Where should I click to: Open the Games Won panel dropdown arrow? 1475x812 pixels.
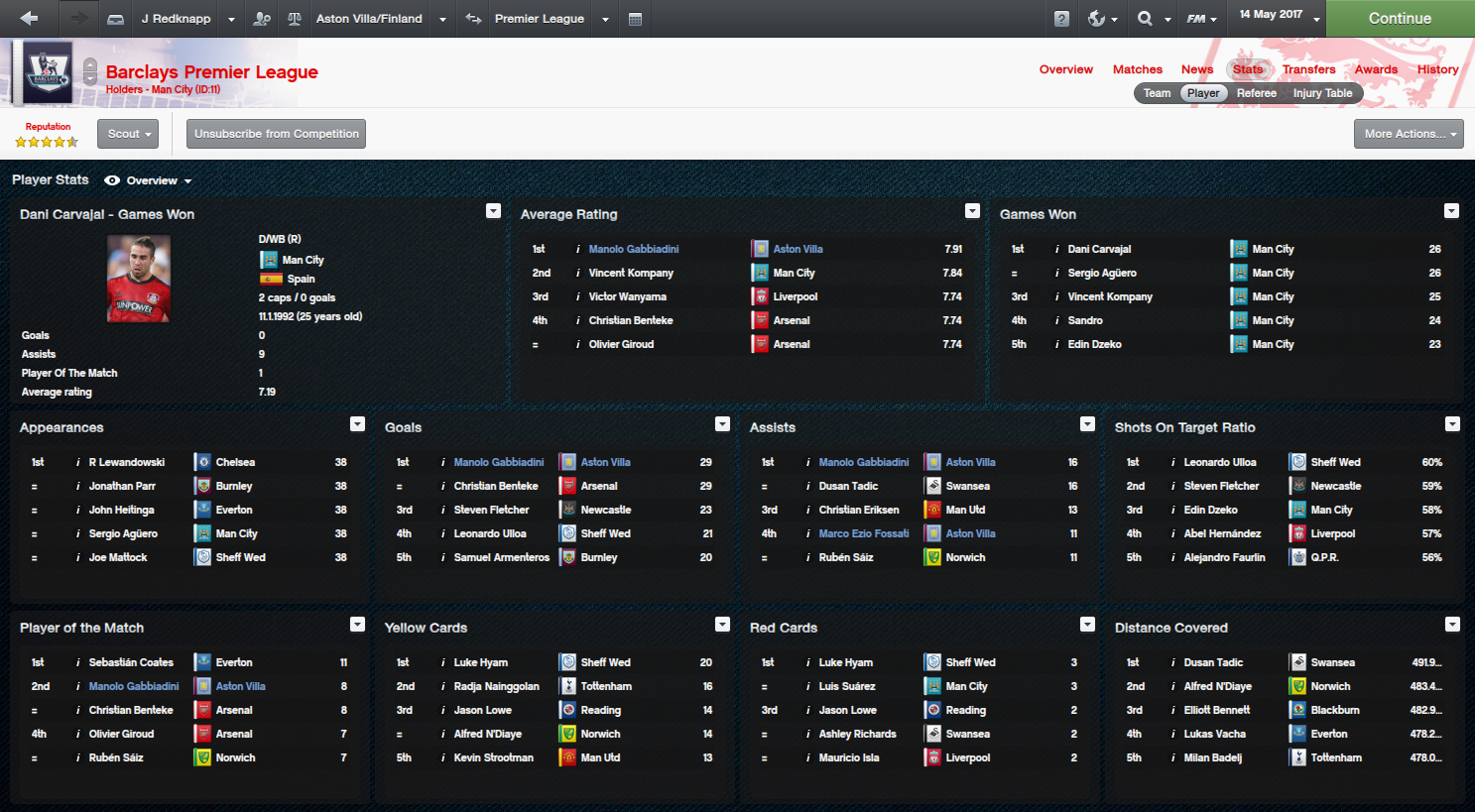point(1451,211)
